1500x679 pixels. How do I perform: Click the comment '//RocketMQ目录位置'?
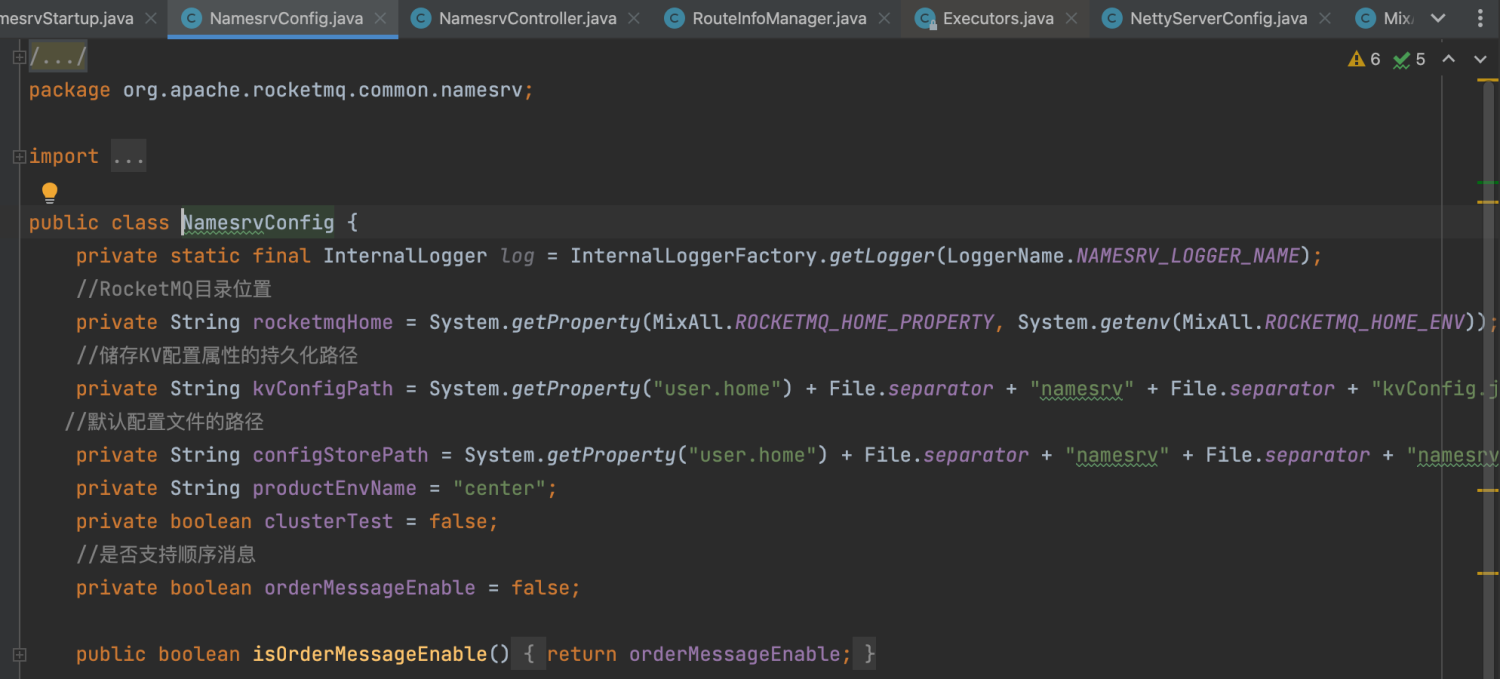[174, 289]
